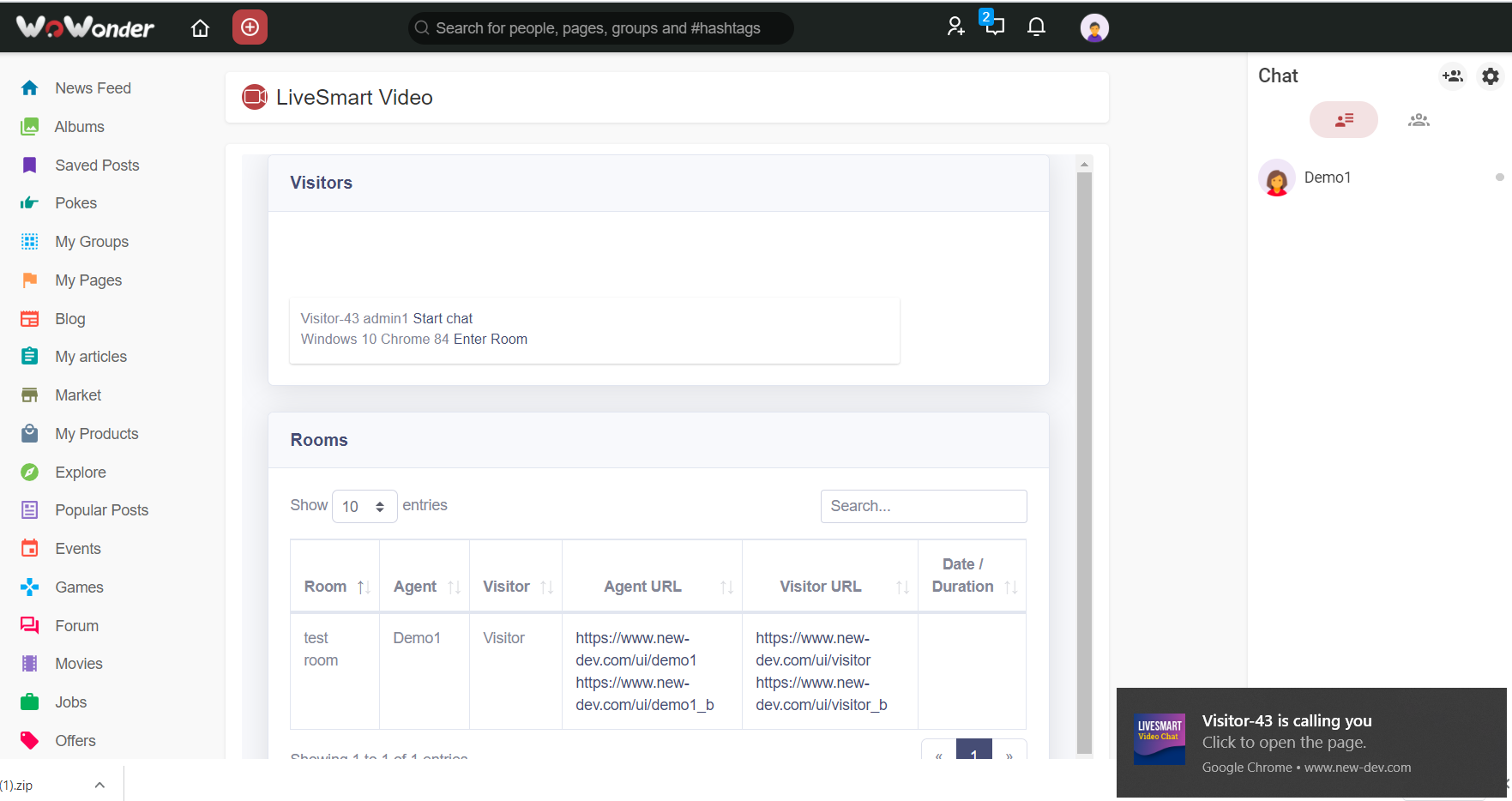Switch to the group chats tab
This screenshot has height=801, width=1512.
pyautogui.click(x=1419, y=119)
